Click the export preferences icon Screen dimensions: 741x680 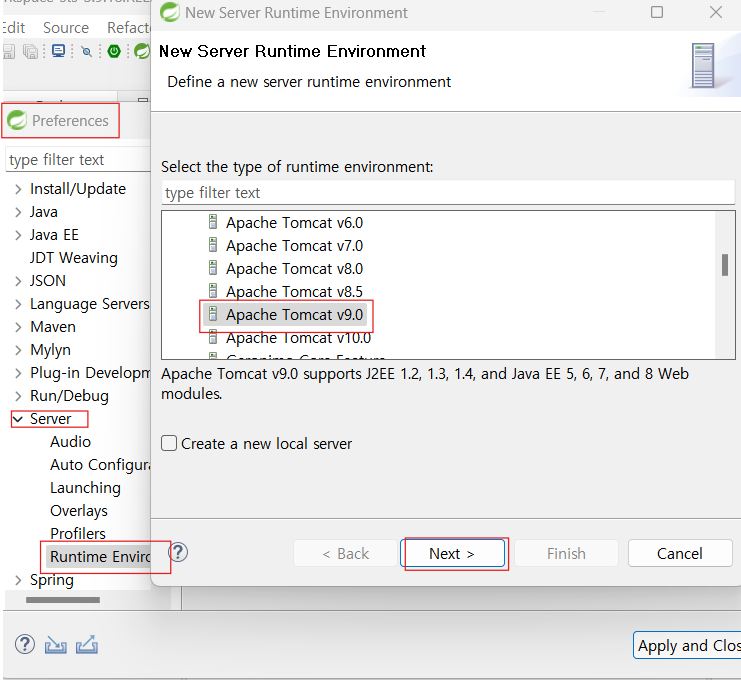pyautogui.click(x=87, y=645)
